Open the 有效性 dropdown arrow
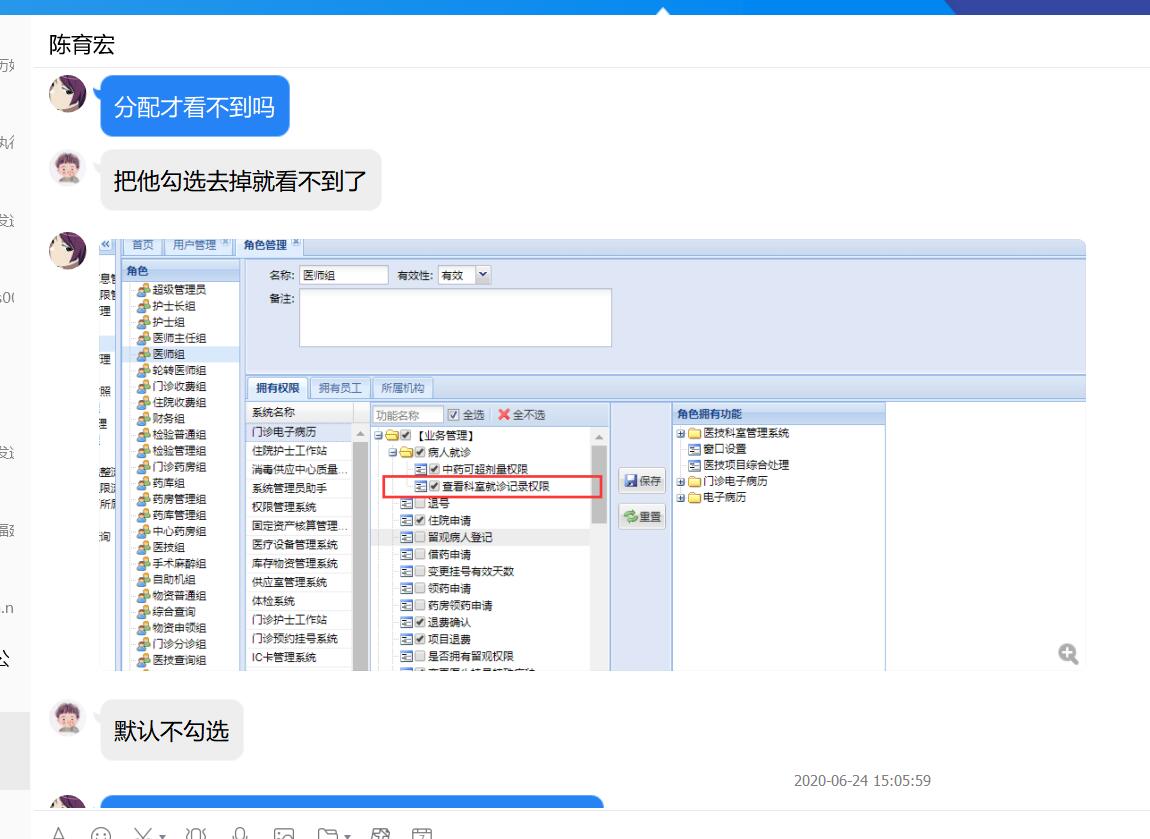The width and height of the screenshot is (1150, 839). click(x=483, y=275)
